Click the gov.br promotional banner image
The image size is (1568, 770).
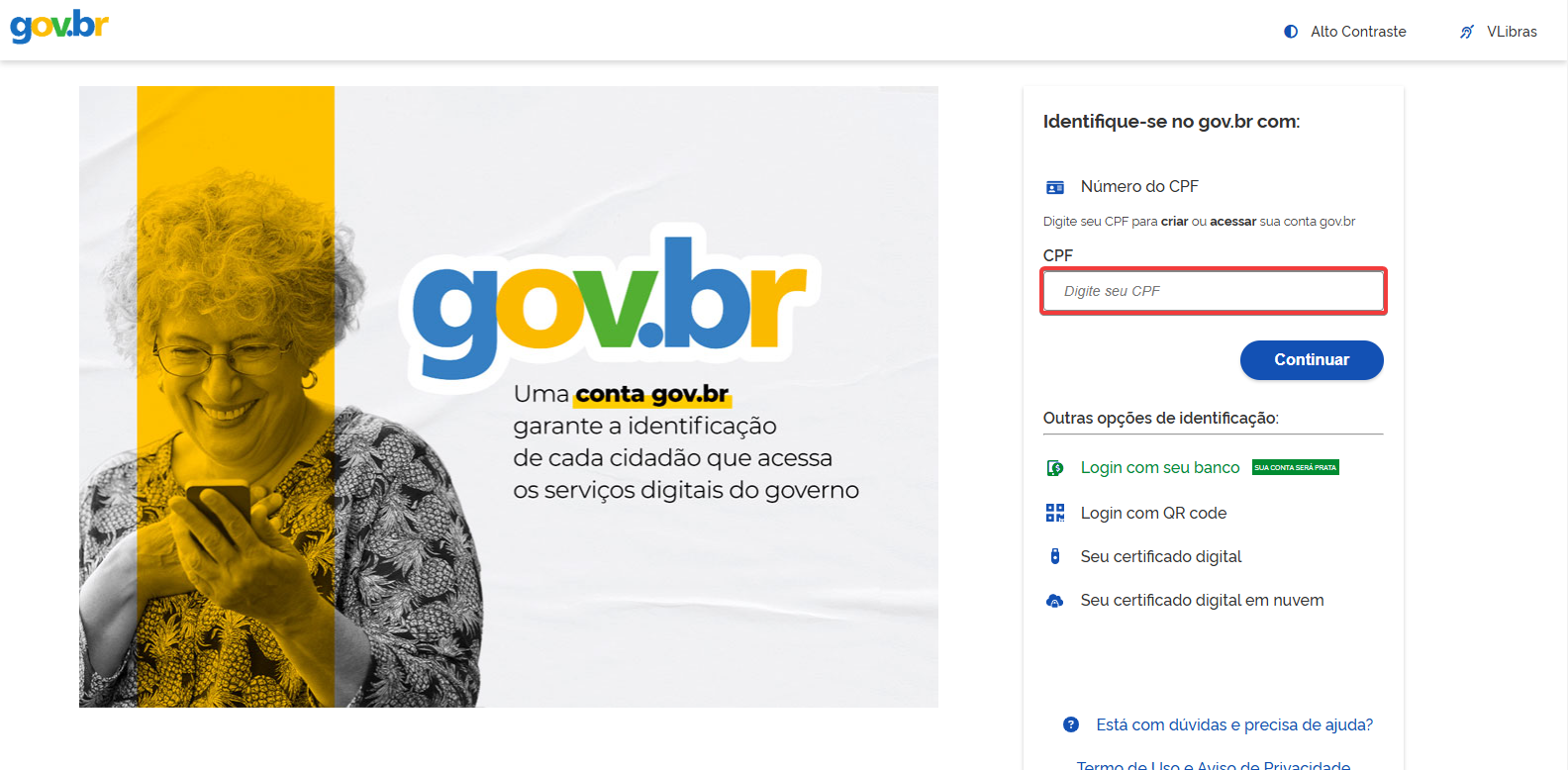(x=509, y=397)
